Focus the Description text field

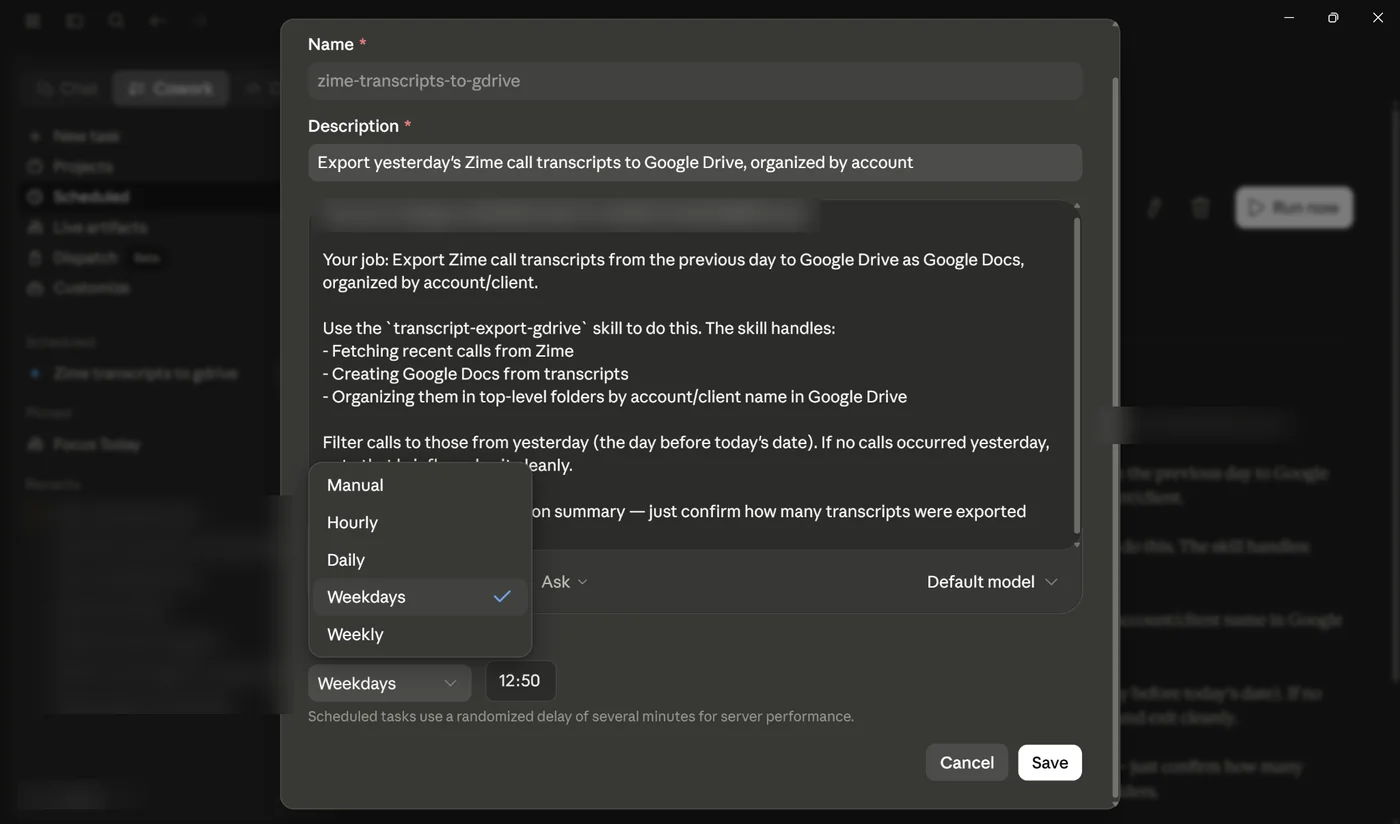[x=695, y=162]
